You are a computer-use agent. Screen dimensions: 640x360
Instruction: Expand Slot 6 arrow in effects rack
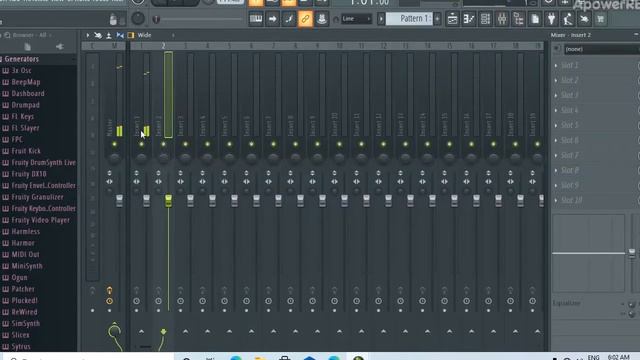pos(556,140)
